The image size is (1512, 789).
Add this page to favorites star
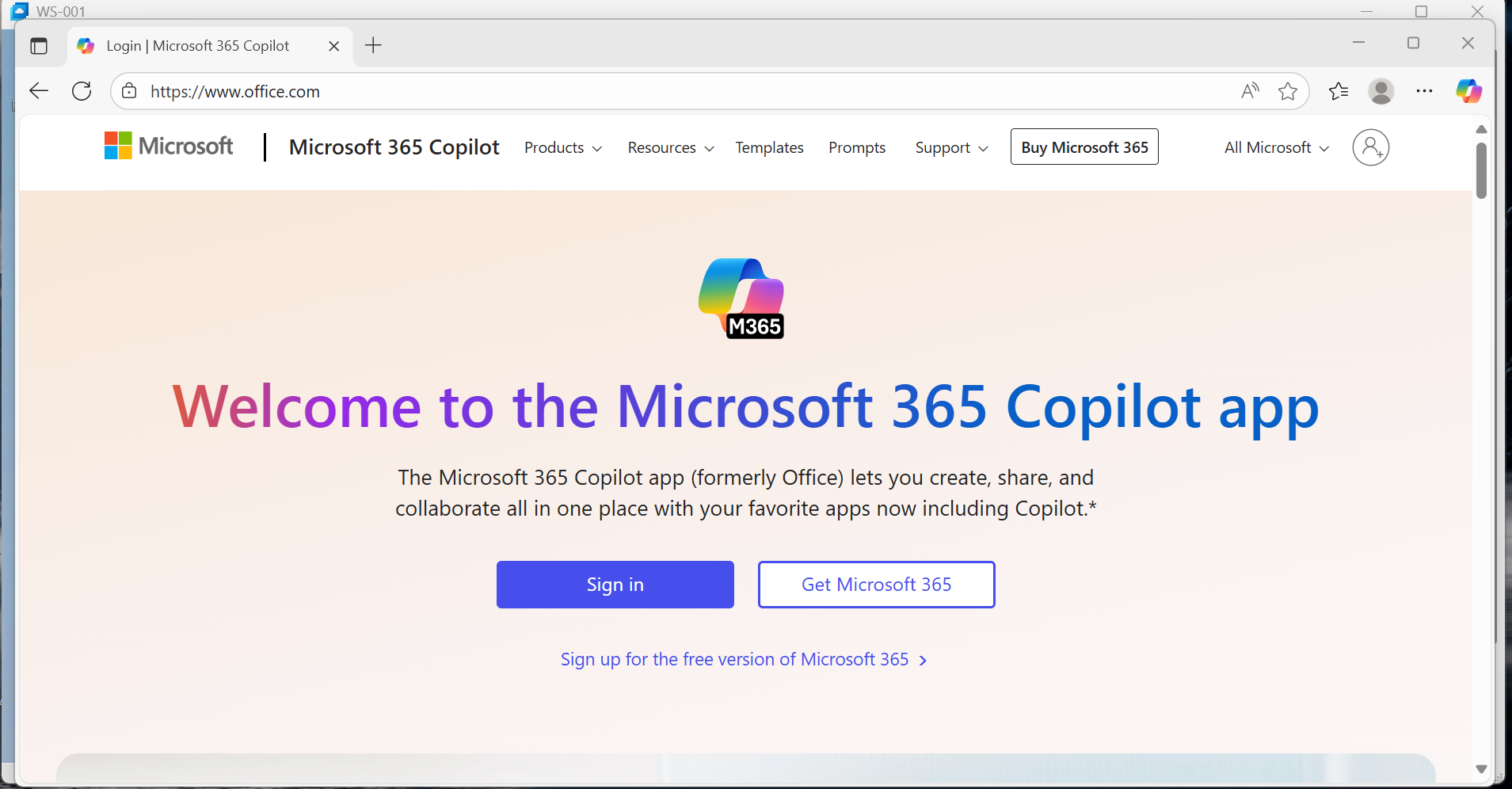coord(1288,91)
